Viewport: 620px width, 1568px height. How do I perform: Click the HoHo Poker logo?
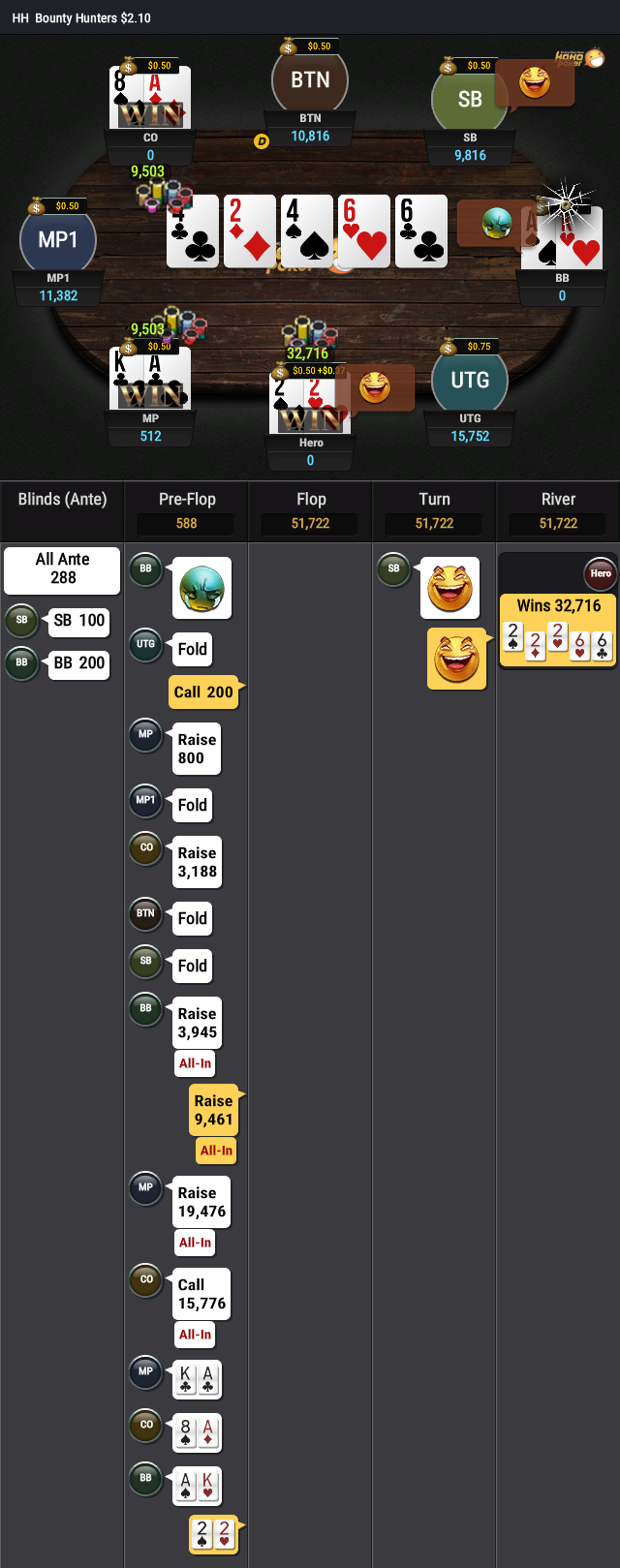[579, 59]
